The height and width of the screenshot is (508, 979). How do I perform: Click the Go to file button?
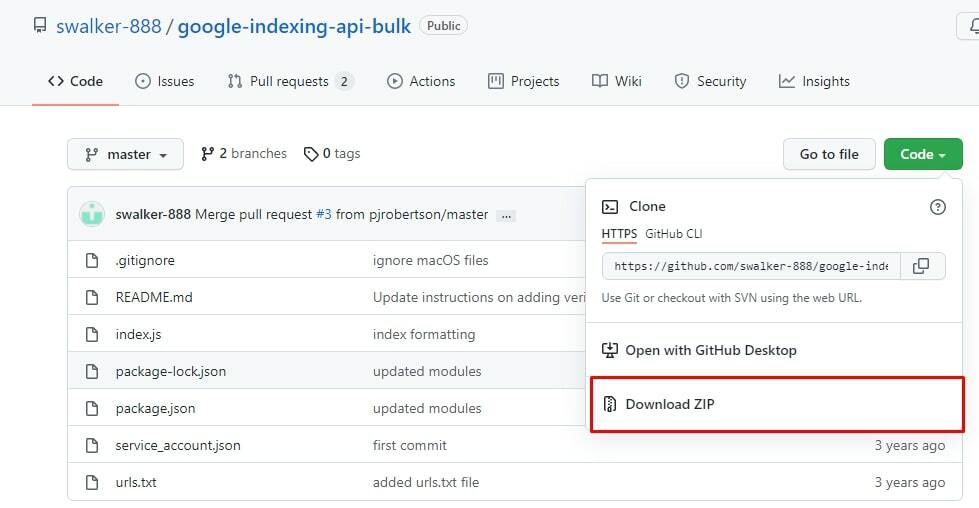click(829, 154)
